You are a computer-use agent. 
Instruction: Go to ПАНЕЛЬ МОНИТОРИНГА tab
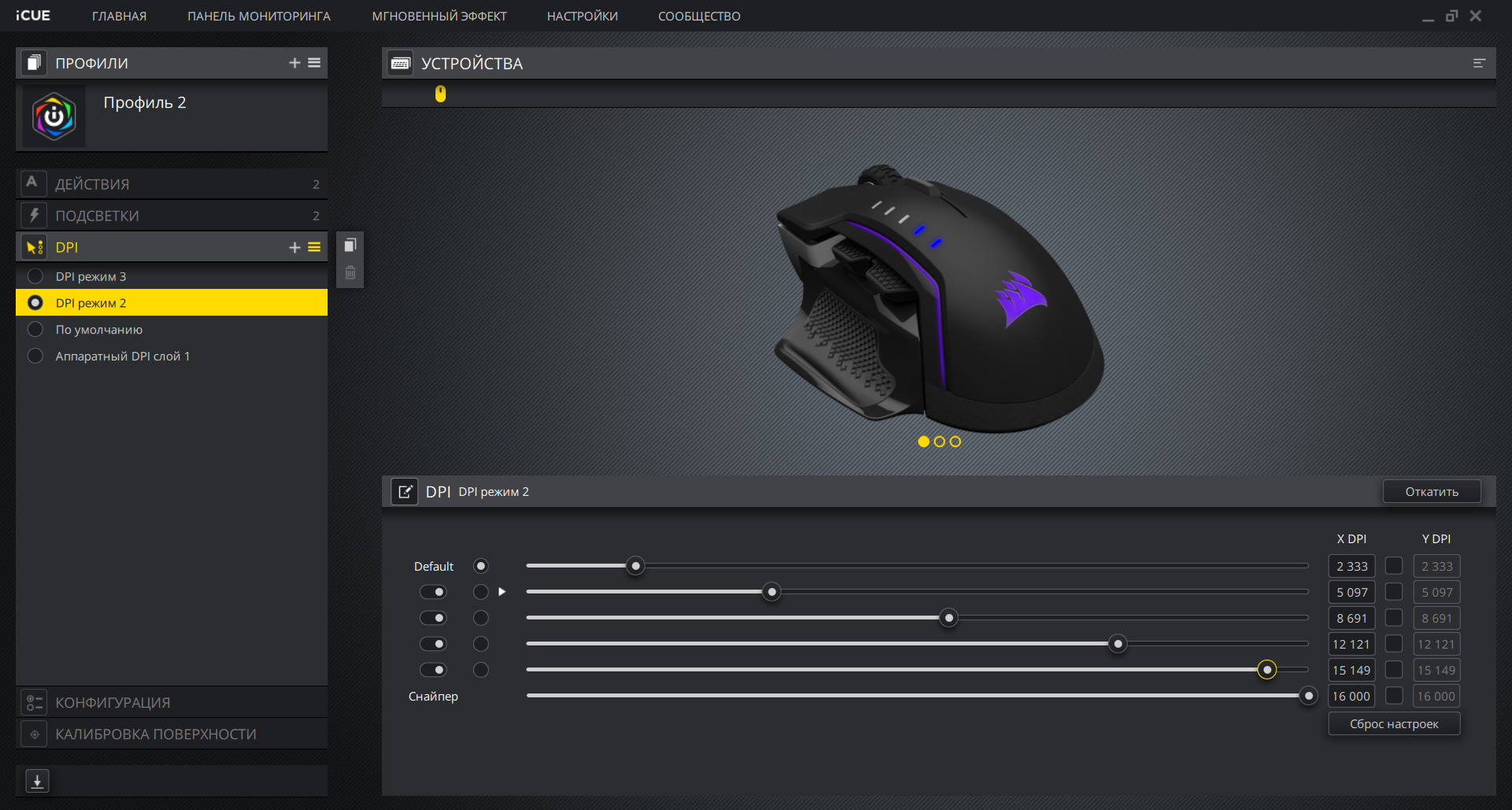(258, 16)
